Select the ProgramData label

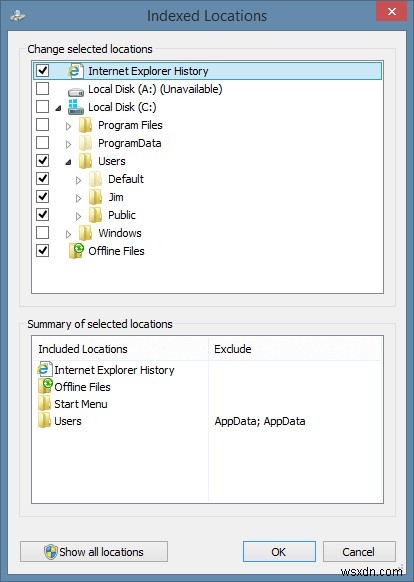point(130,143)
